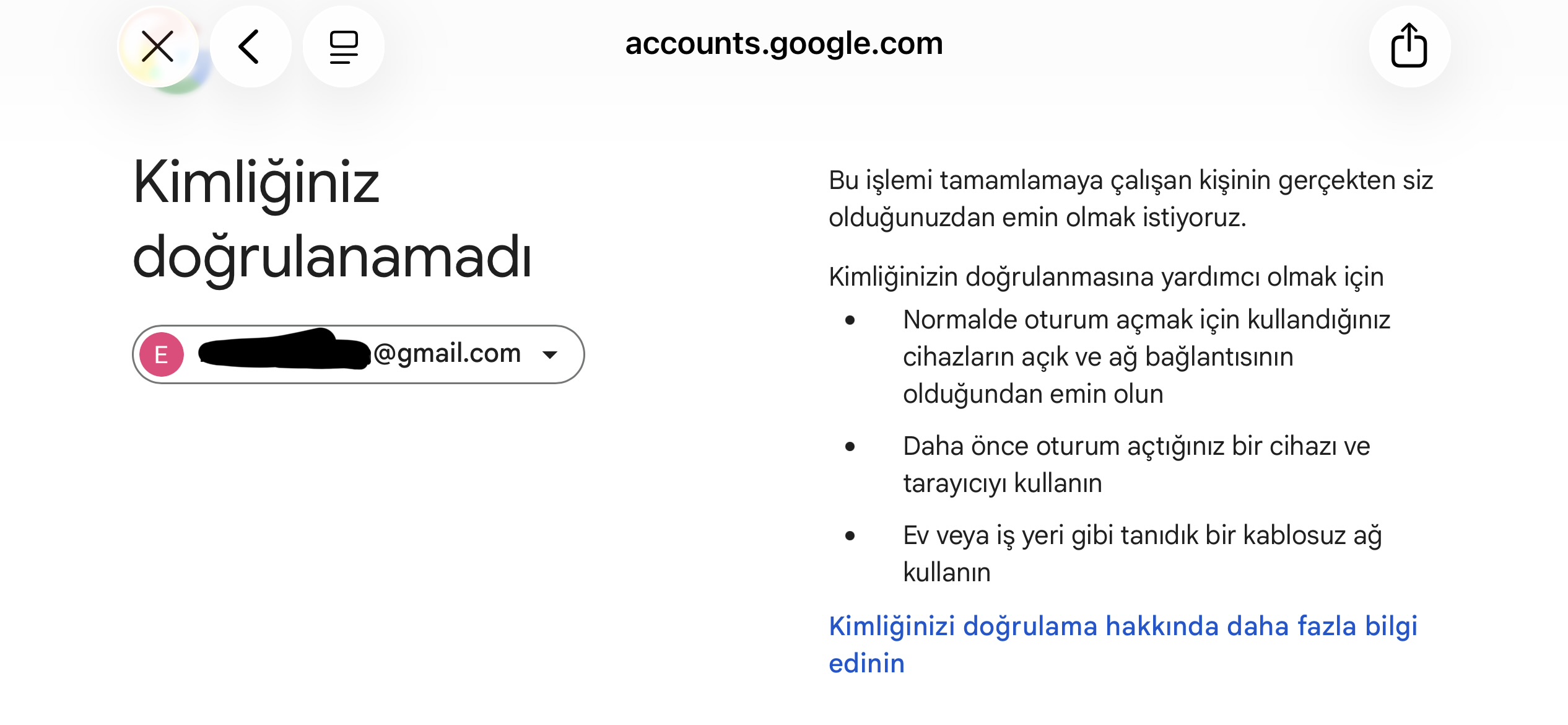Click the "Daha önce oturum açtığınız" list item
This screenshot has width=1568, height=725.
[x=1136, y=465]
